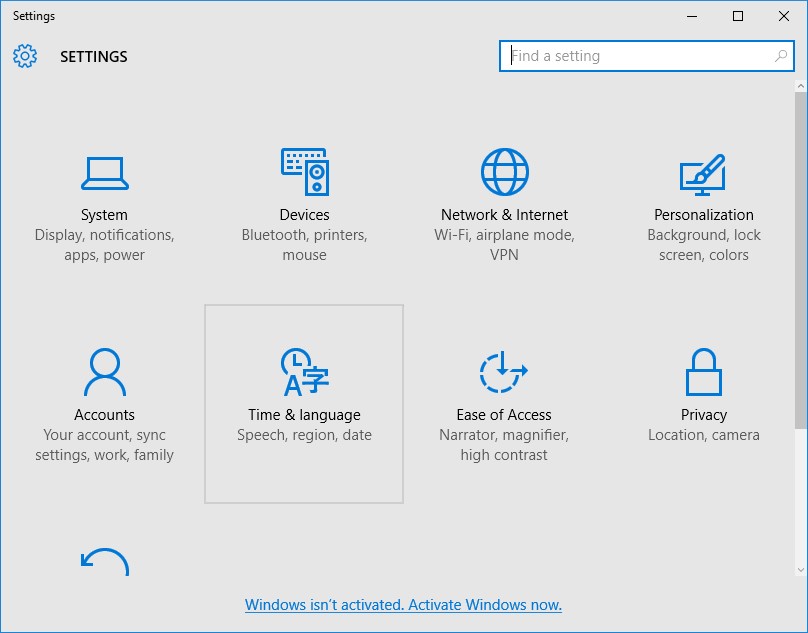Click the 'Time & language' title text
Image resolution: width=808 pixels, height=633 pixels.
click(305, 414)
